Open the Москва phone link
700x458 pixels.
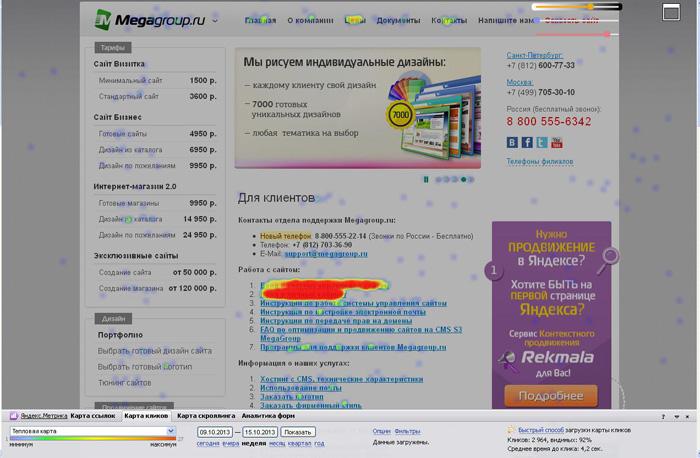point(520,83)
